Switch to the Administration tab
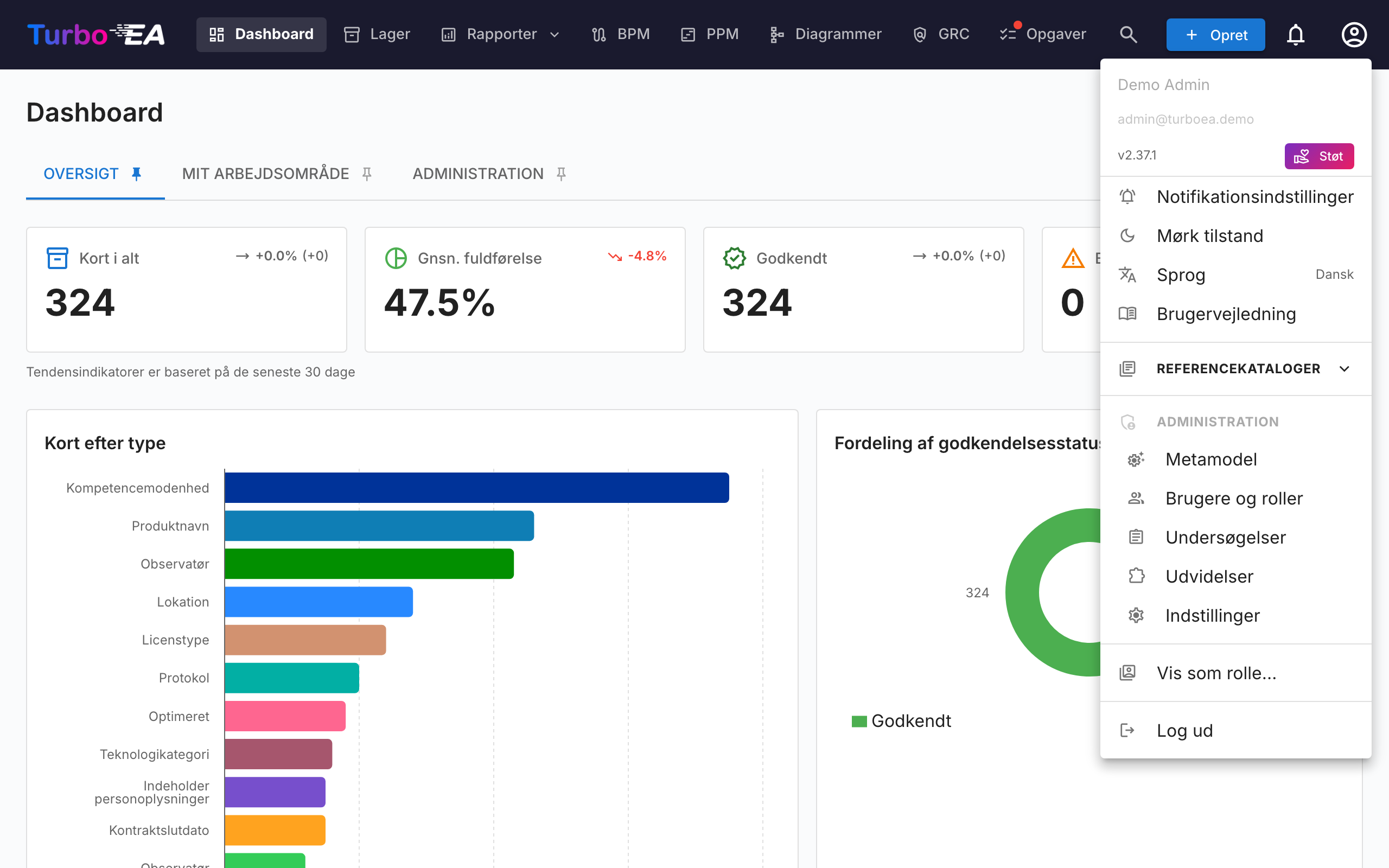This screenshot has height=868, width=1389. tap(478, 174)
